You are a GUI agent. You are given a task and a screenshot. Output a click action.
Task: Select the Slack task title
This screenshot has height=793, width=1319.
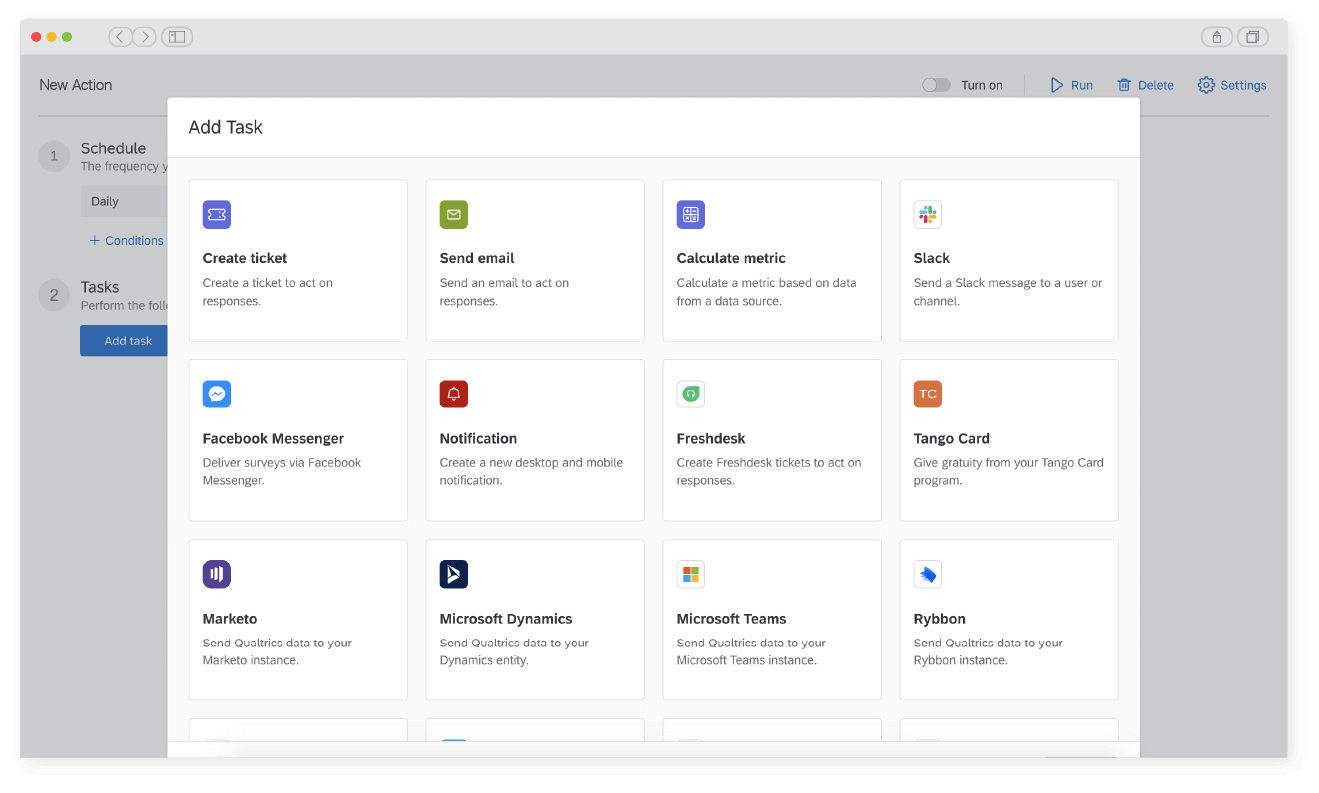click(x=932, y=258)
